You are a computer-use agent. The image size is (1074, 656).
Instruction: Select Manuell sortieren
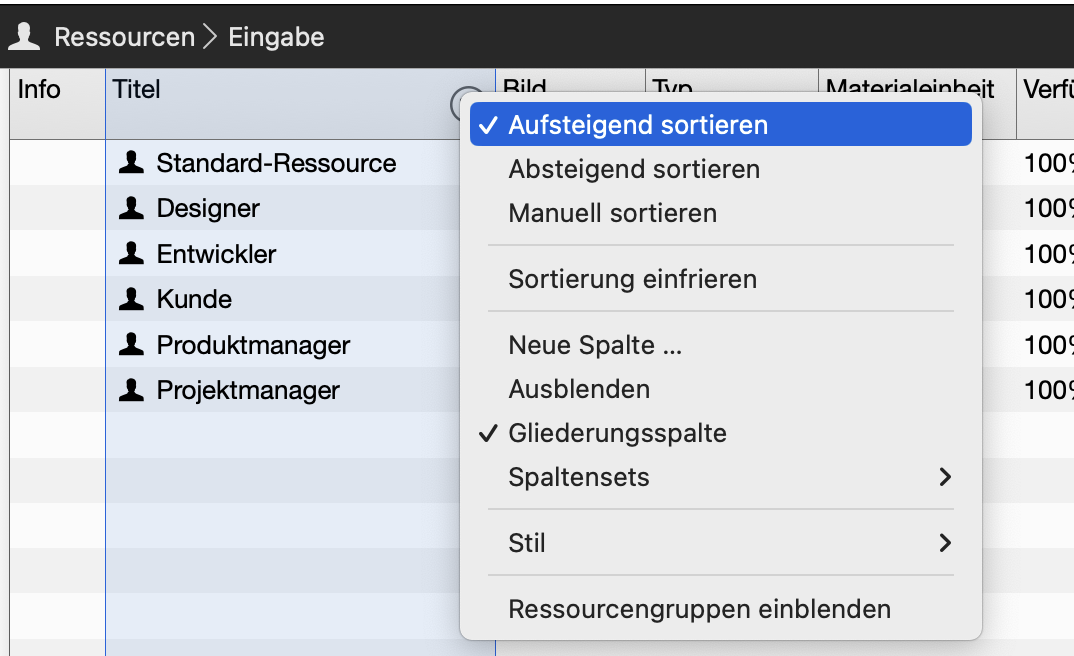point(721,213)
